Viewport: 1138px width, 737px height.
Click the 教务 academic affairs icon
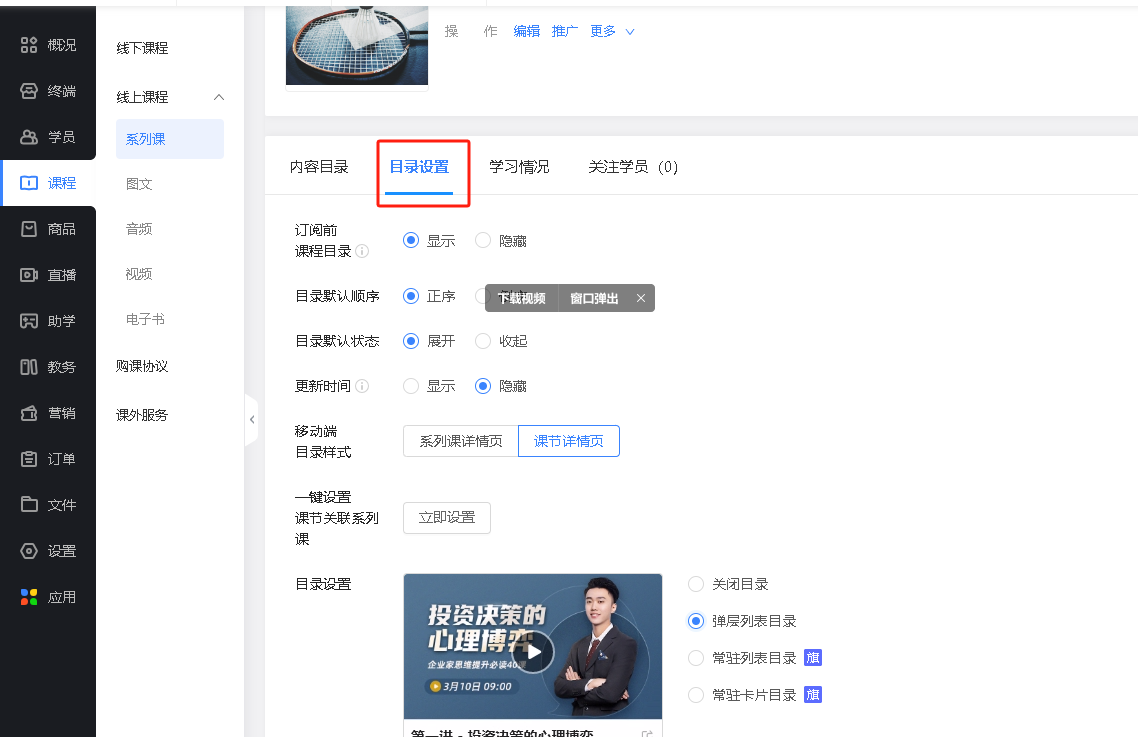pyautogui.click(x=28, y=367)
